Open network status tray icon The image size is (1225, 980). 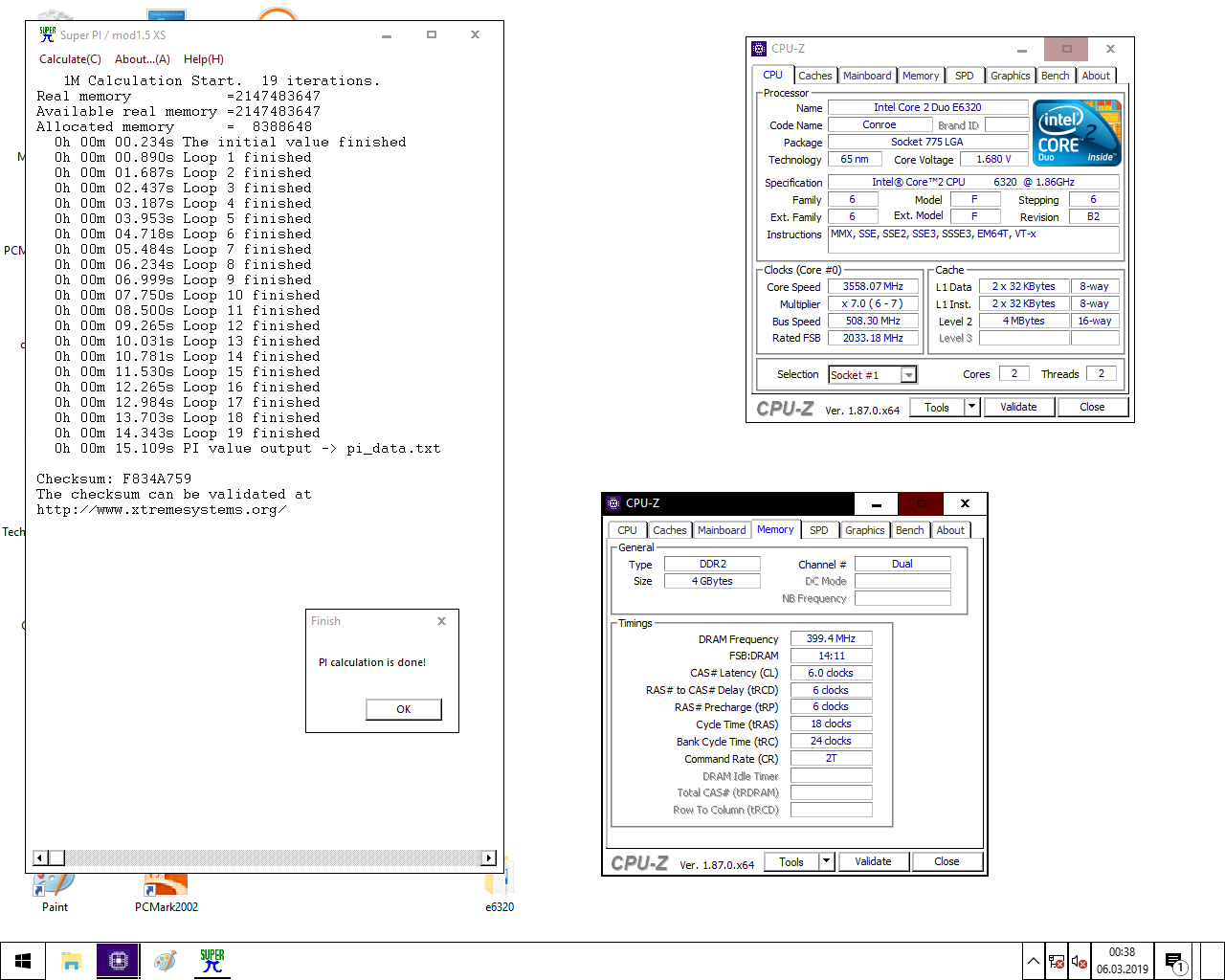pos(1057,961)
